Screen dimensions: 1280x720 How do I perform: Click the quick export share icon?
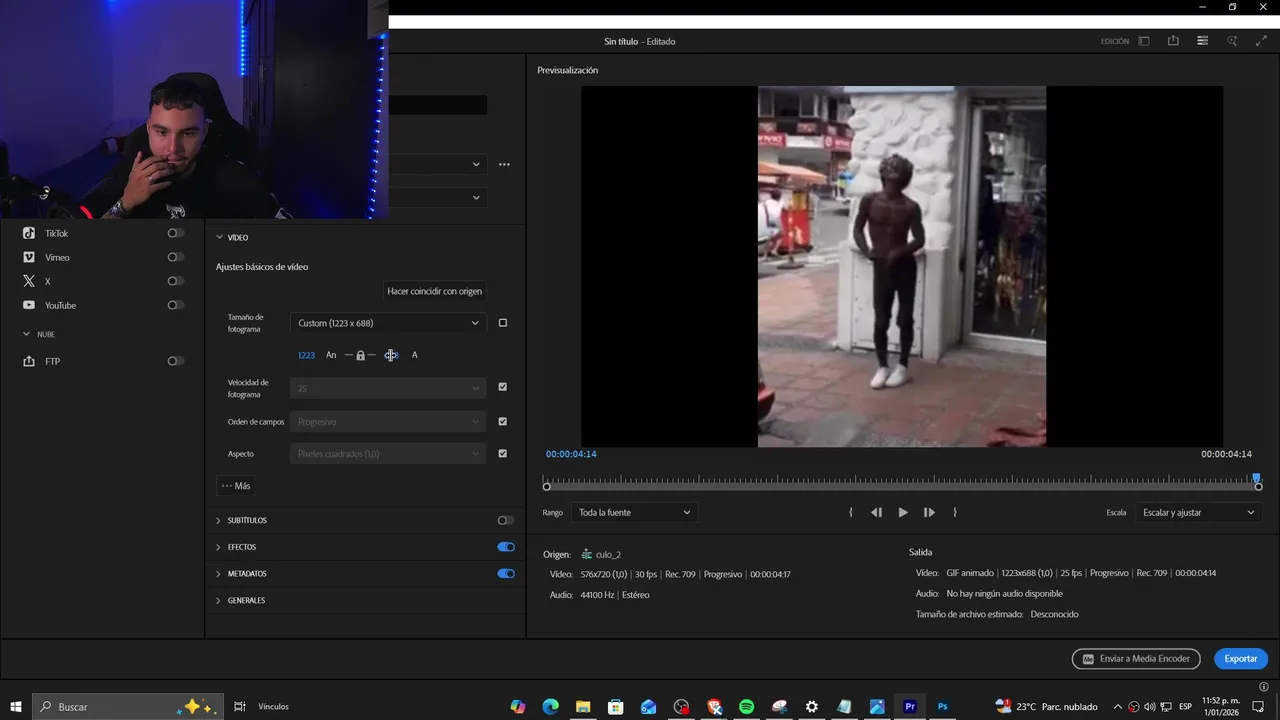coord(1173,41)
